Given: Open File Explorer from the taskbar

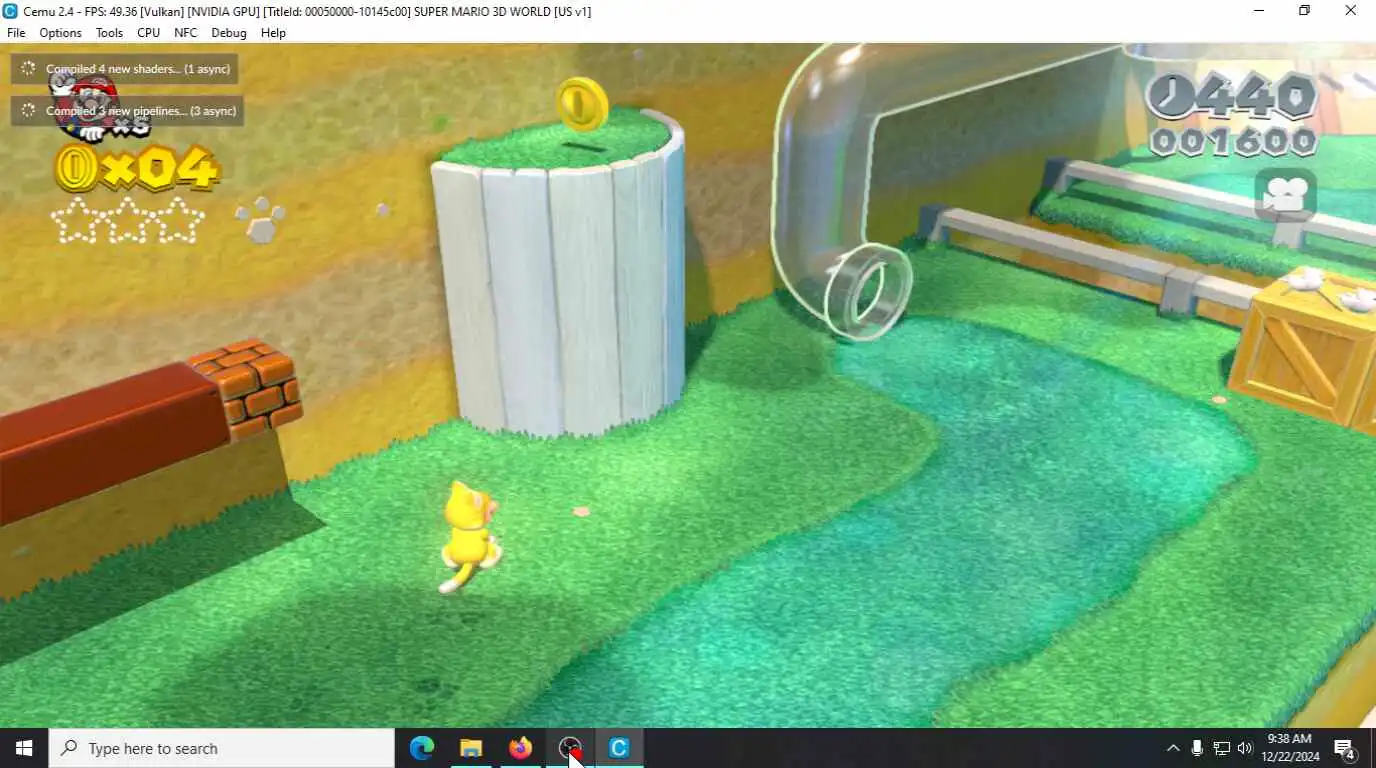Looking at the screenshot, I should coord(471,748).
